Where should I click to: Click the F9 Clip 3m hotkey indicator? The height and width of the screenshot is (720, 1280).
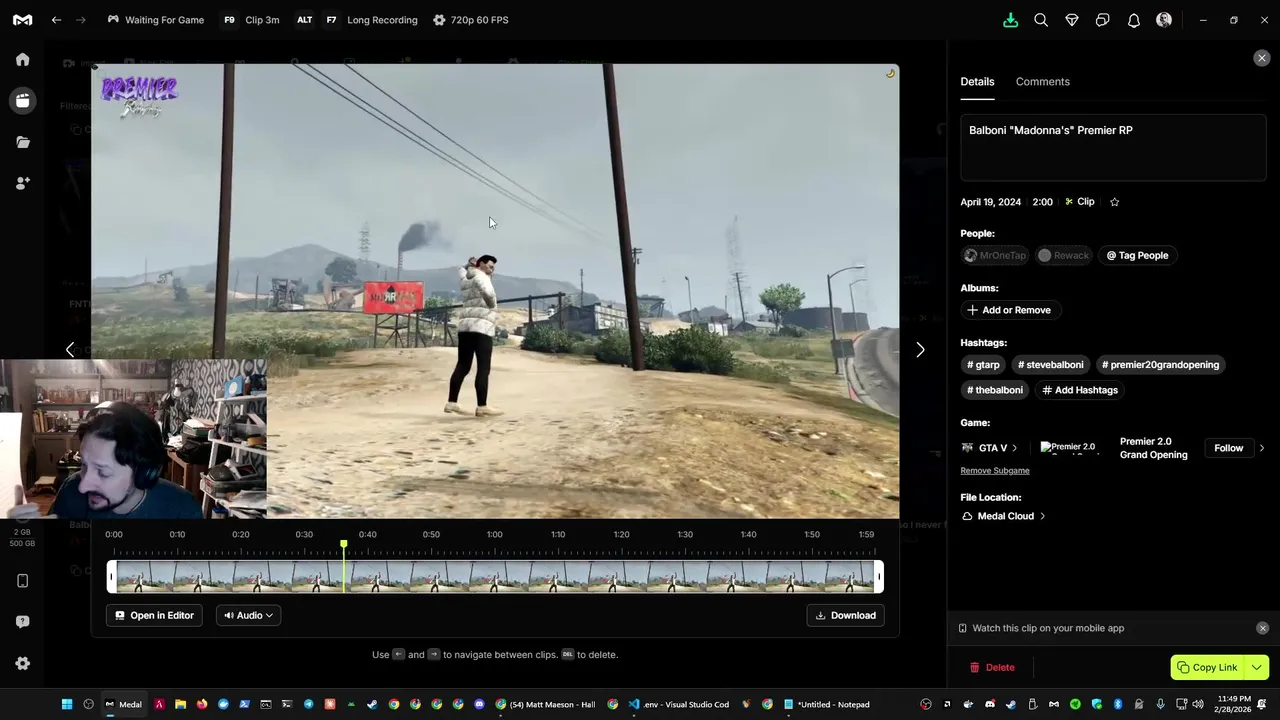tap(251, 20)
